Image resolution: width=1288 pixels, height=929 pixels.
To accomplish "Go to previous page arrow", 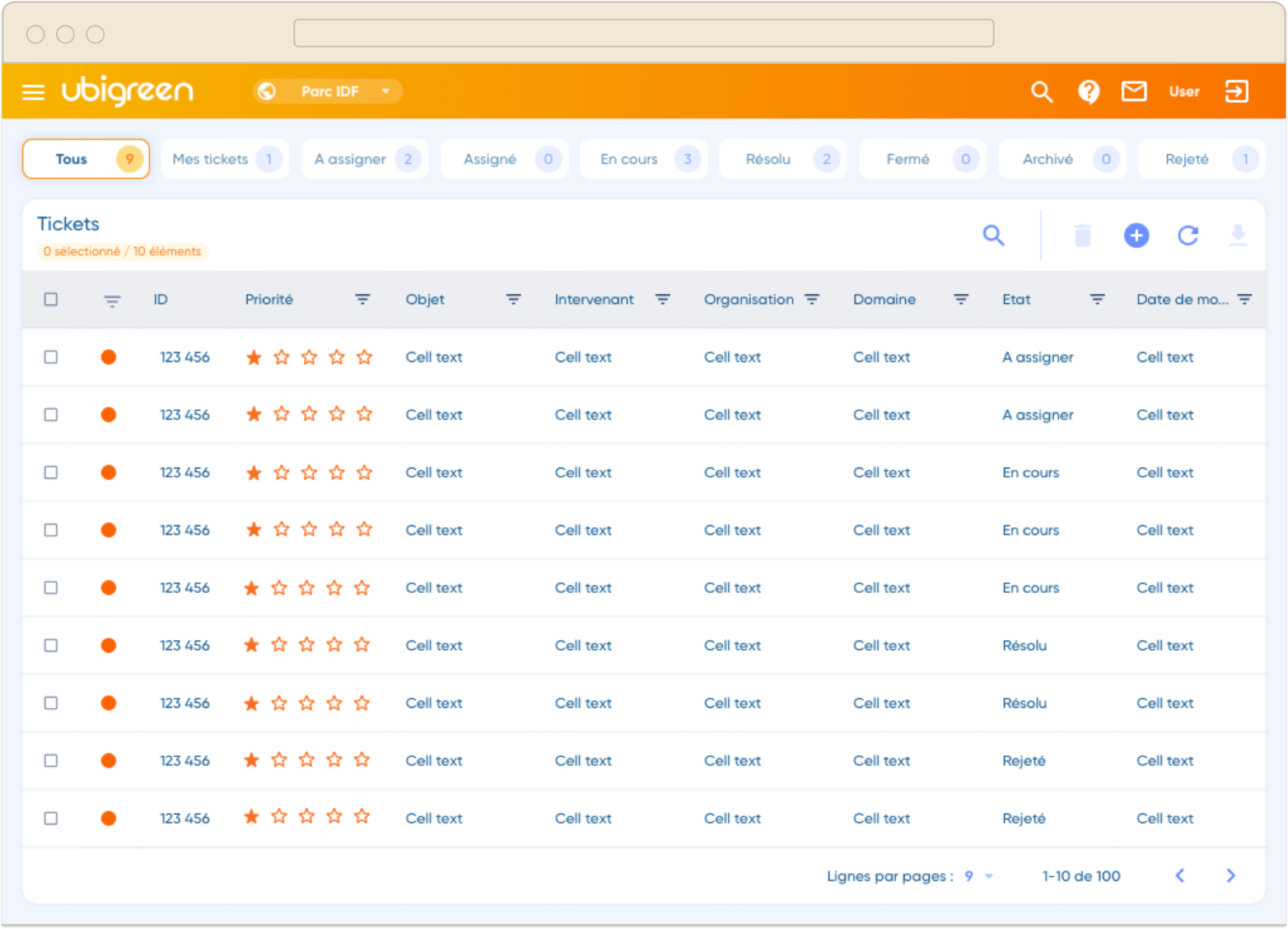I will point(1180,876).
